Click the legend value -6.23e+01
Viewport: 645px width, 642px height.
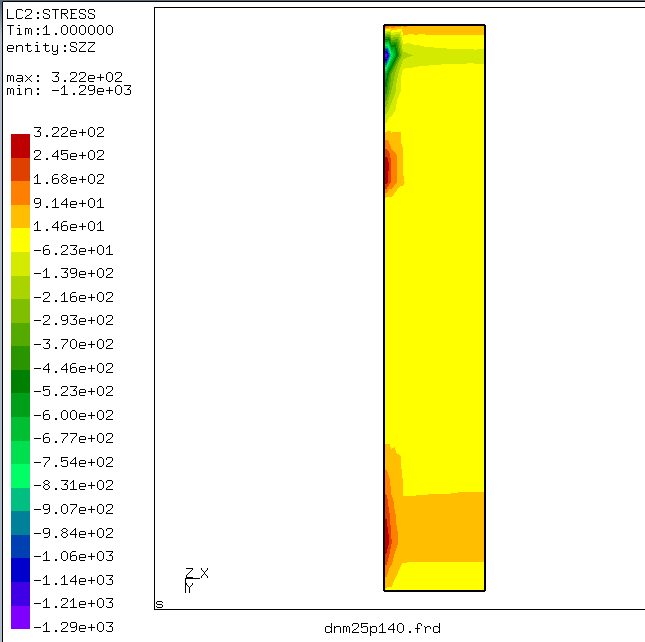click(73, 250)
